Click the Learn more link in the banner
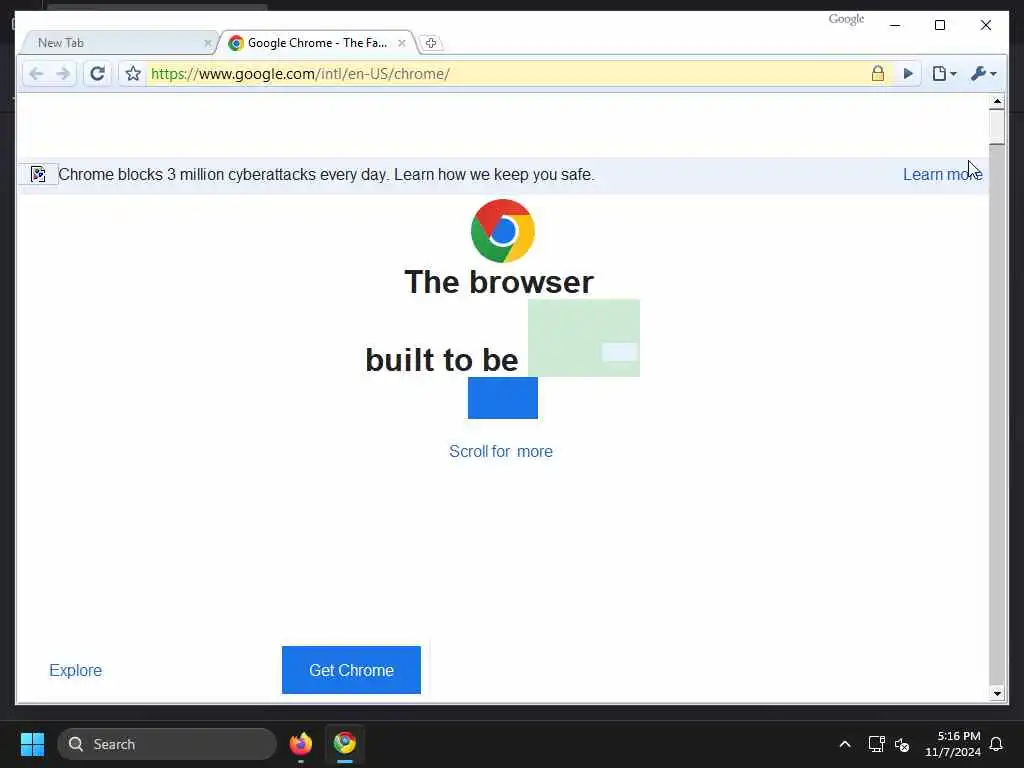1024x768 pixels. click(942, 174)
